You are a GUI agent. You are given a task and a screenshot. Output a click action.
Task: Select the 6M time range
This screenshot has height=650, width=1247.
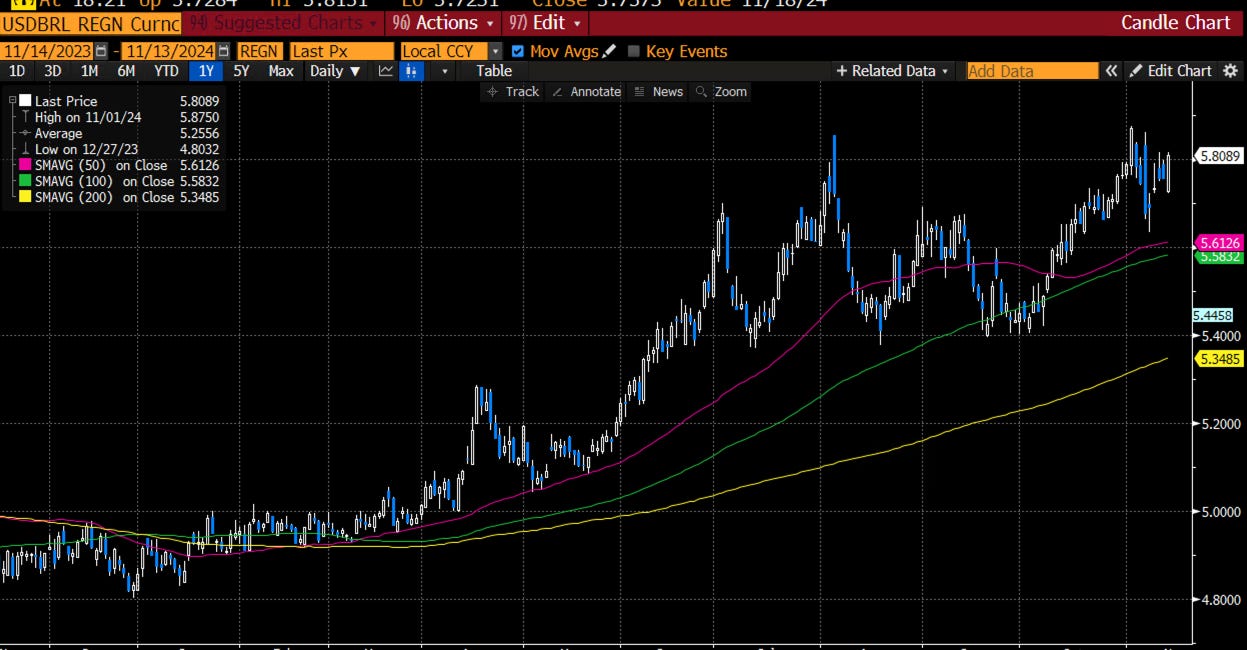(126, 71)
